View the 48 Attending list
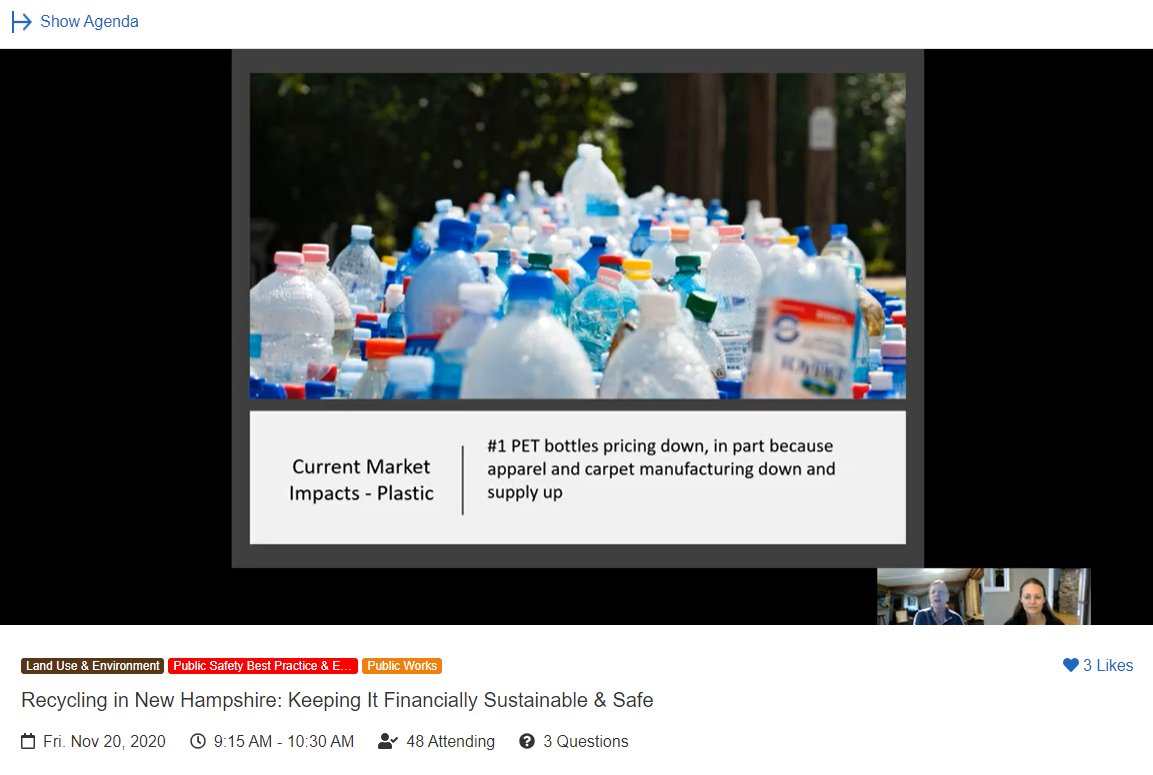1153x775 pixels. click(450, 741)
